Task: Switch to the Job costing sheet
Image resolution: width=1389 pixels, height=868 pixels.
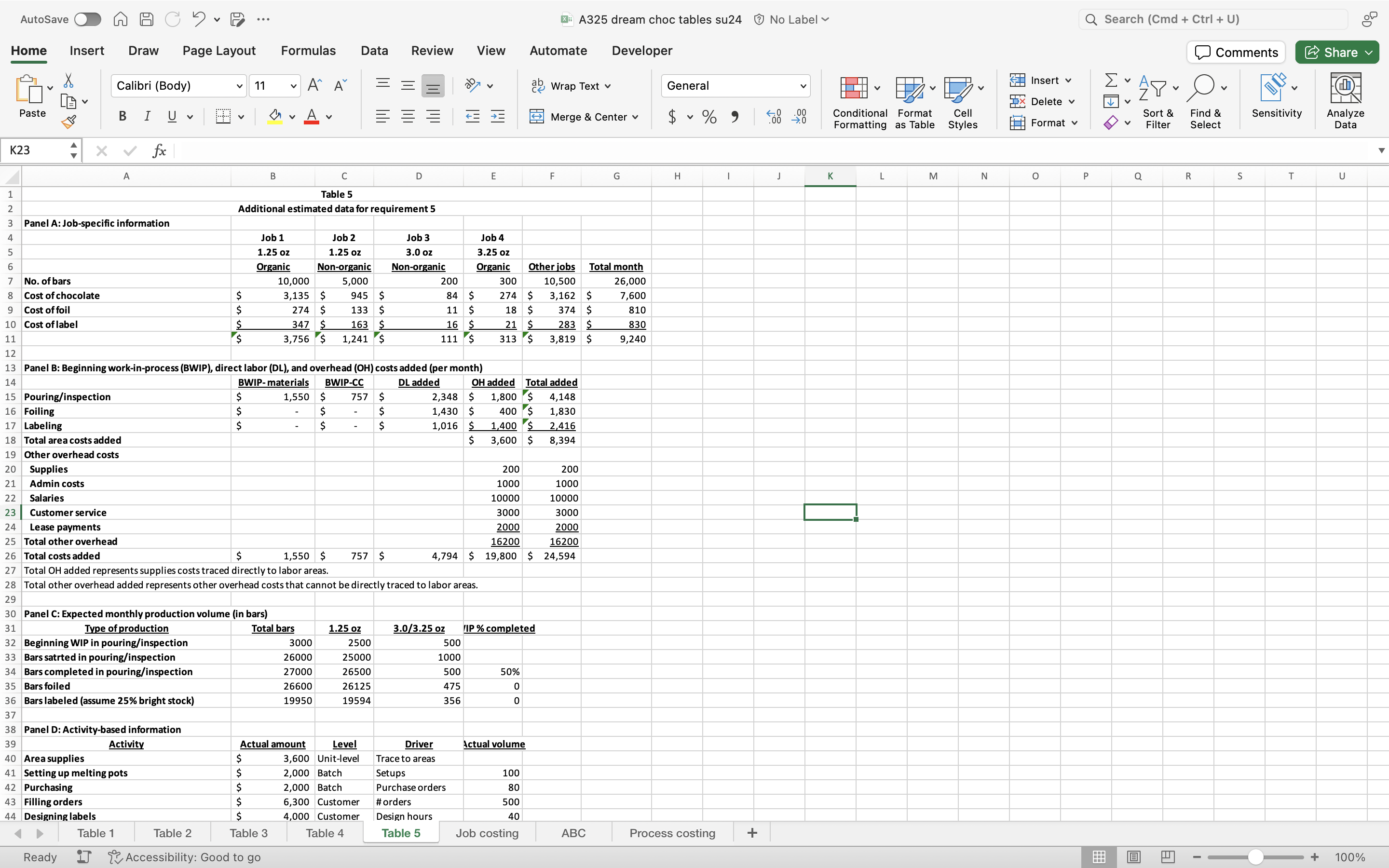Action: click(x=487, y=833)
